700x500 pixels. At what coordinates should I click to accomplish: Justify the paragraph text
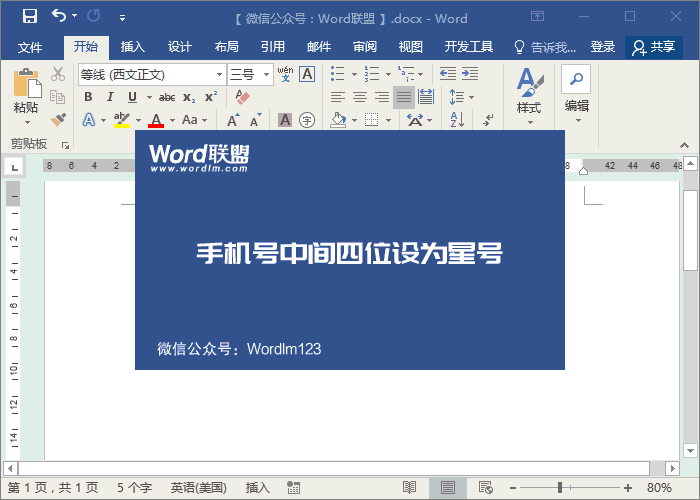coord(404,97)
